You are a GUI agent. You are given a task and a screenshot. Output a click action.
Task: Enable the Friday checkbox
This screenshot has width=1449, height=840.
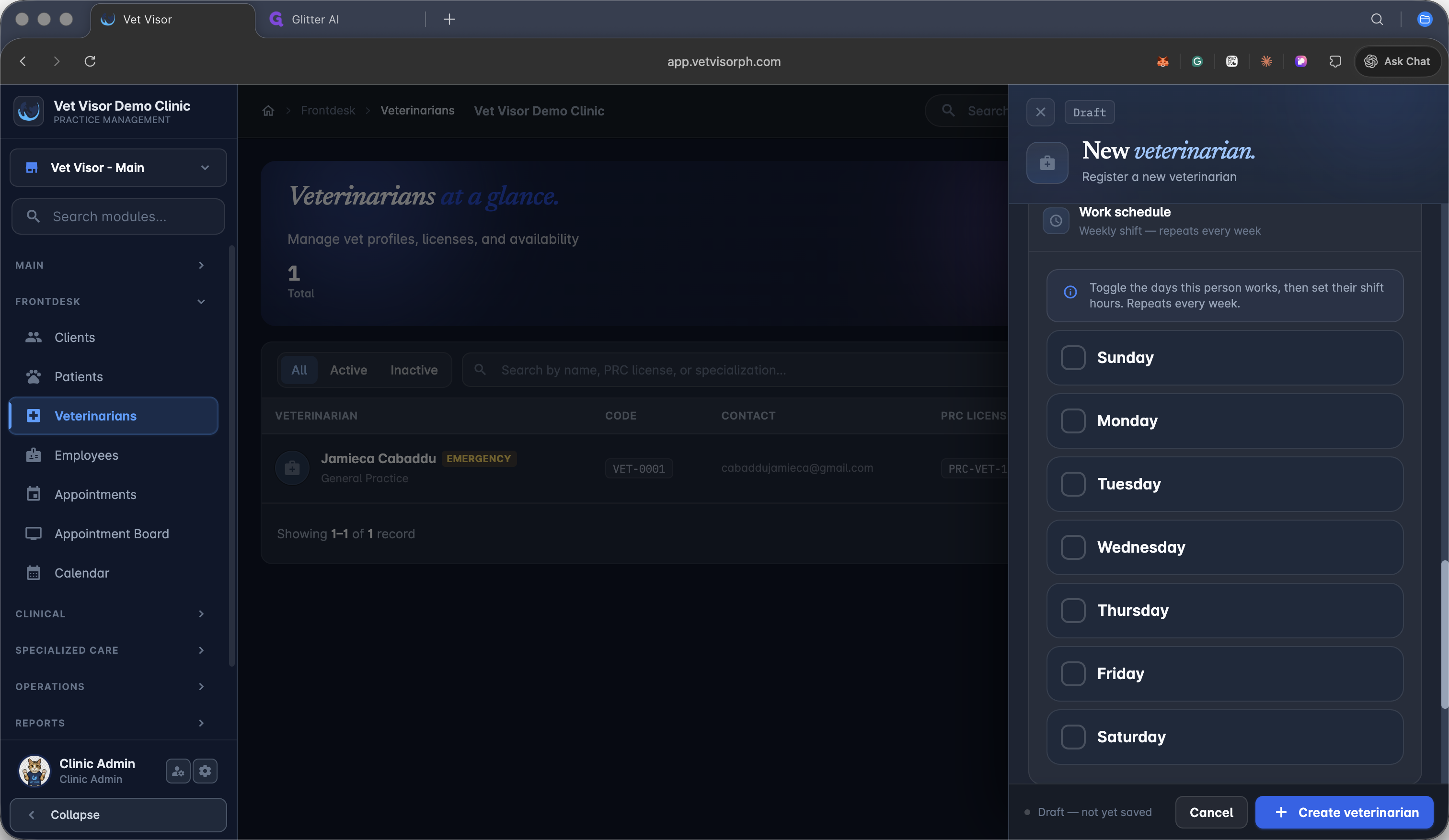coord(1073,674)
